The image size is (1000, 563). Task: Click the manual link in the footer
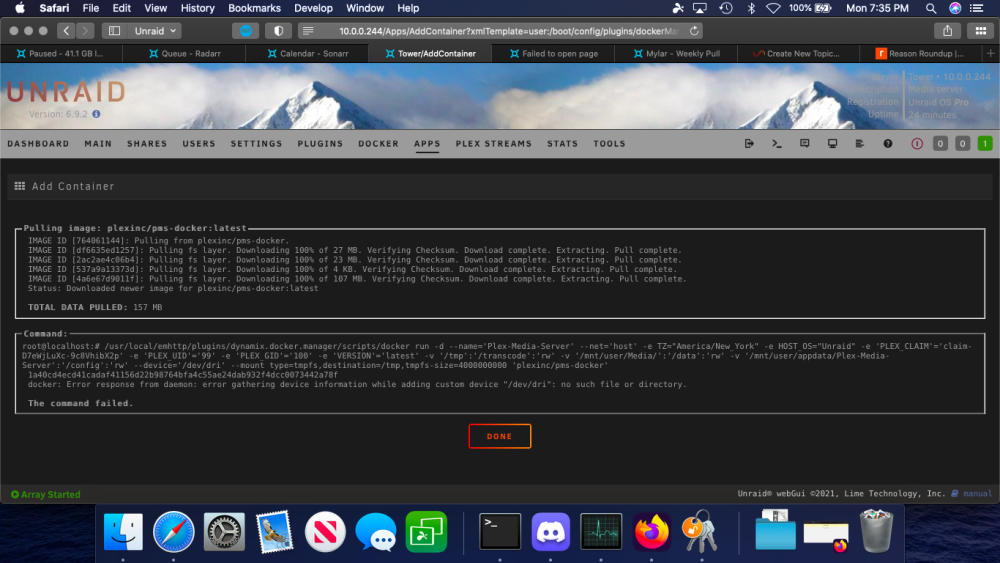977,494
